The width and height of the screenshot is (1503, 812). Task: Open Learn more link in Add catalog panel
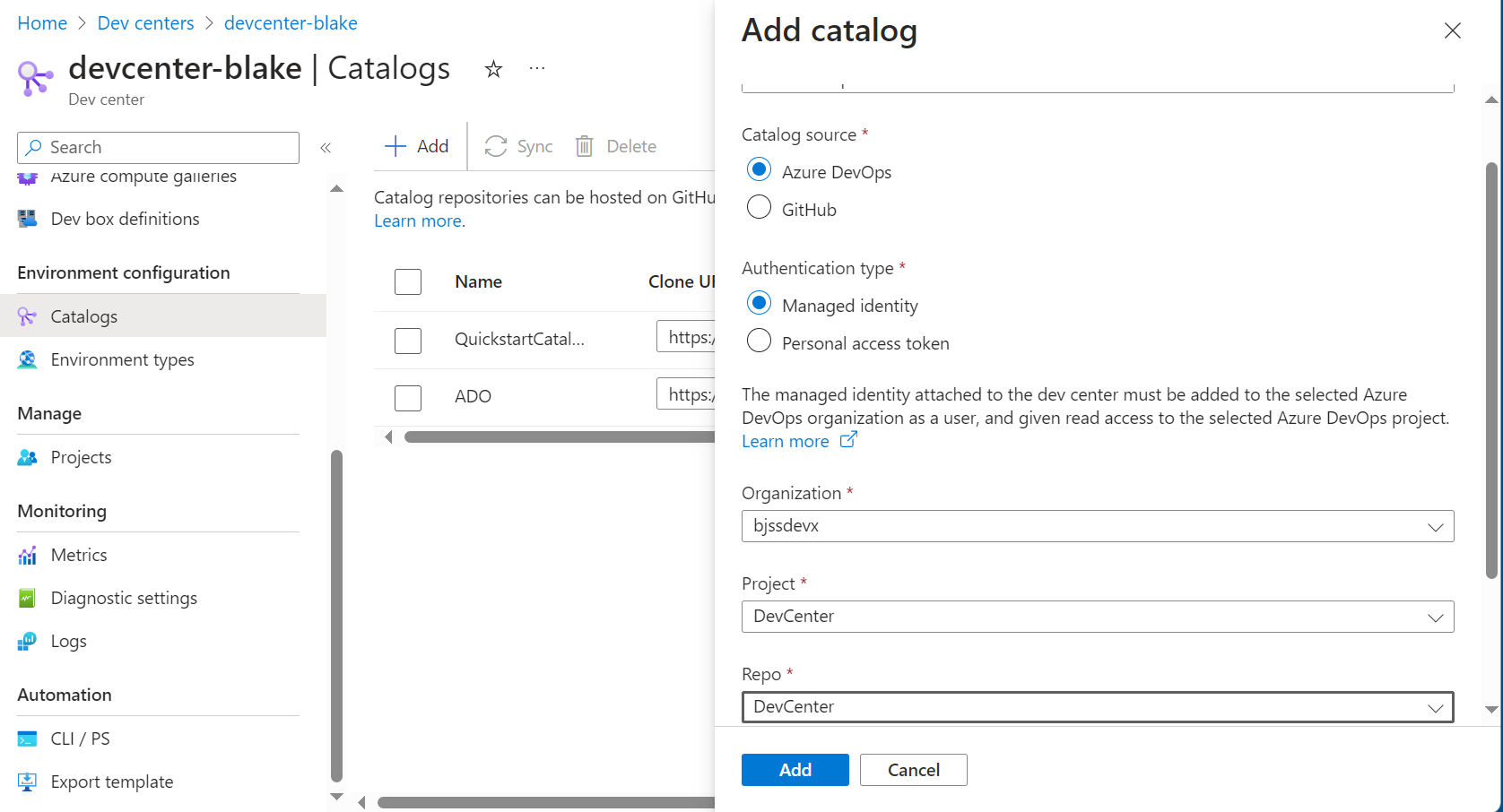tap(785, 441)
